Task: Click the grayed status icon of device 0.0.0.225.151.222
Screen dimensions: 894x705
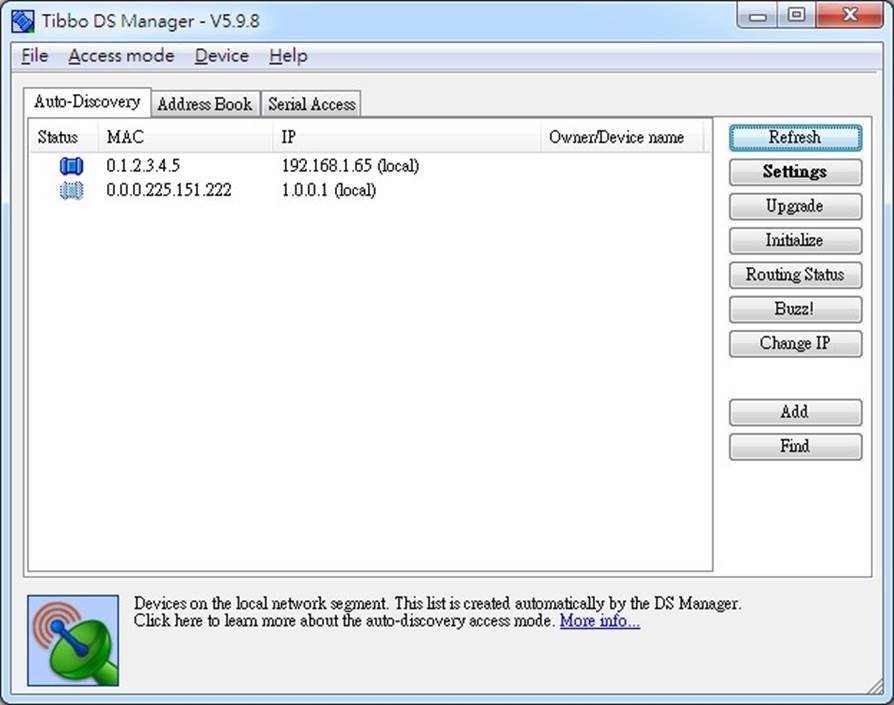Action: coord(70,190)
